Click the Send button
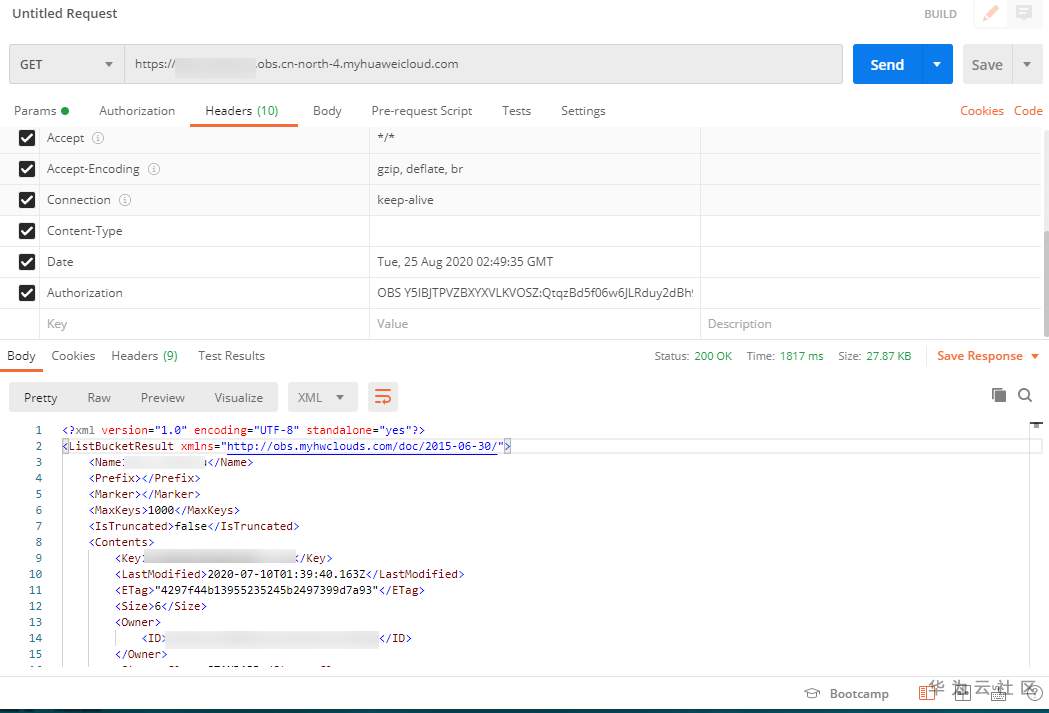Image resolution: width=1049 pixels, height=713 pixels. pos(887,64)
